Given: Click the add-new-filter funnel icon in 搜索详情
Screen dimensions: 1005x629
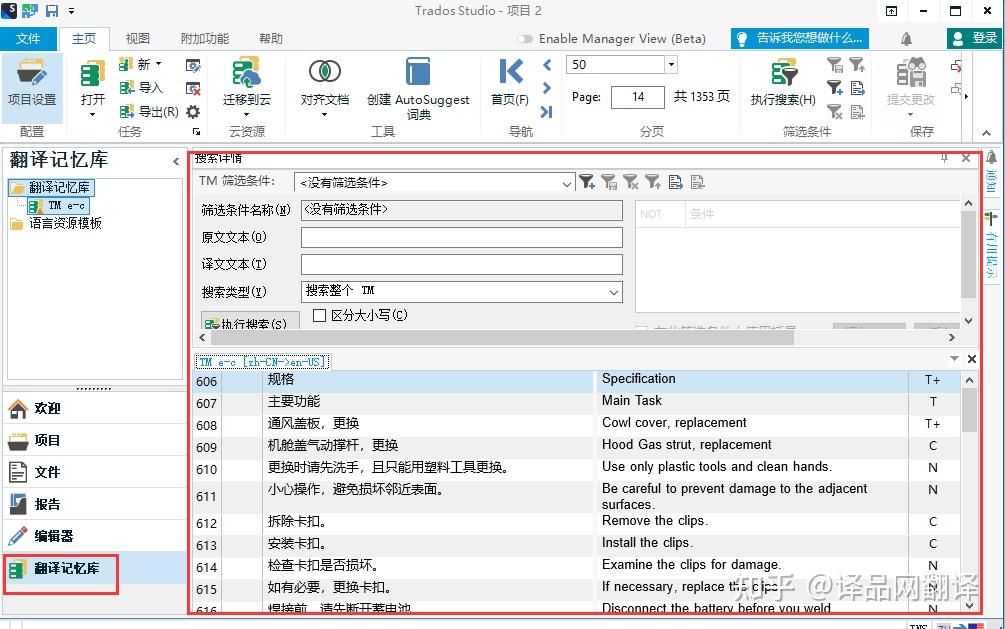Looking at the screenshot, I should pyautogui.click(x=586, y=184).
